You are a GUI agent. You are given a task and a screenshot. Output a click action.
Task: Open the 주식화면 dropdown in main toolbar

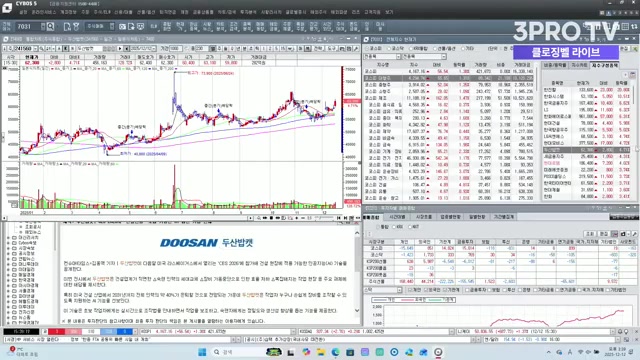[x=112, y=27]
